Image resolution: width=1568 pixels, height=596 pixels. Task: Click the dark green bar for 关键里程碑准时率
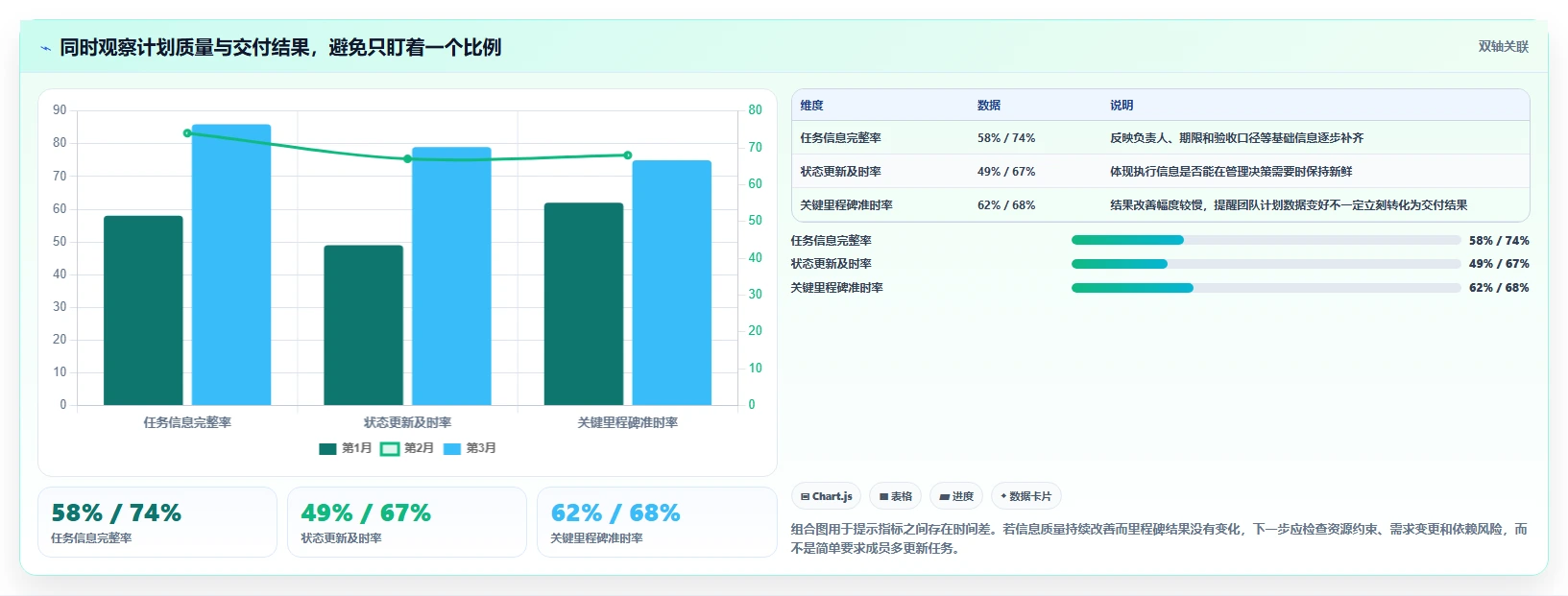[x=584, y=304]
